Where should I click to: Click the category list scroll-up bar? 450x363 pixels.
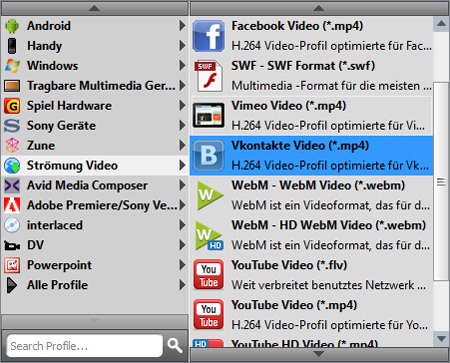tap(95, 8)
